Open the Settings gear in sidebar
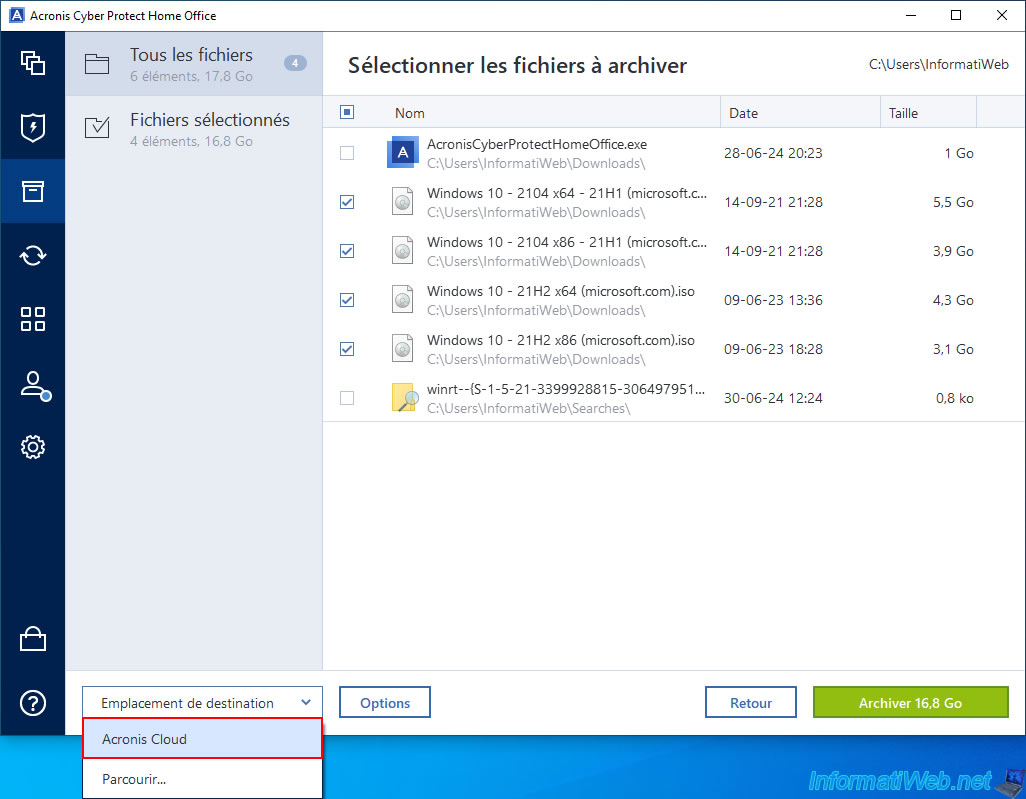The width and height of the screenshot is (1026, 799). [x=33, y=447]
